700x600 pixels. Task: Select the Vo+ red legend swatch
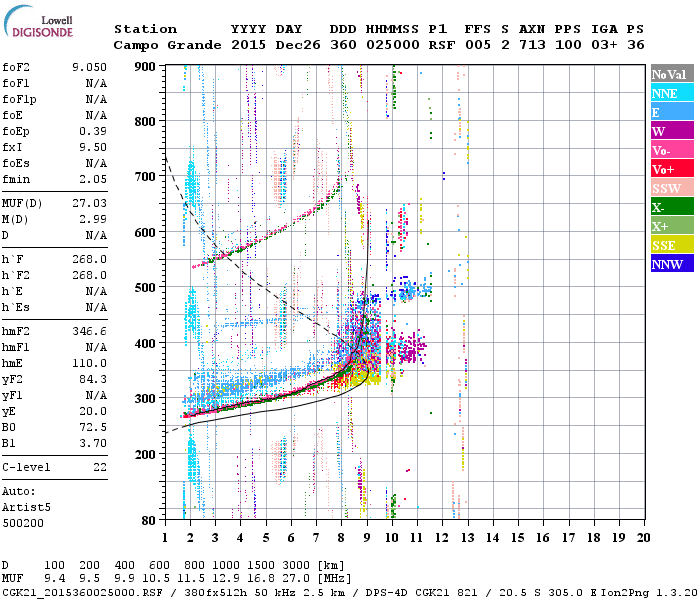pyautogui.click(x=672, y=169)
